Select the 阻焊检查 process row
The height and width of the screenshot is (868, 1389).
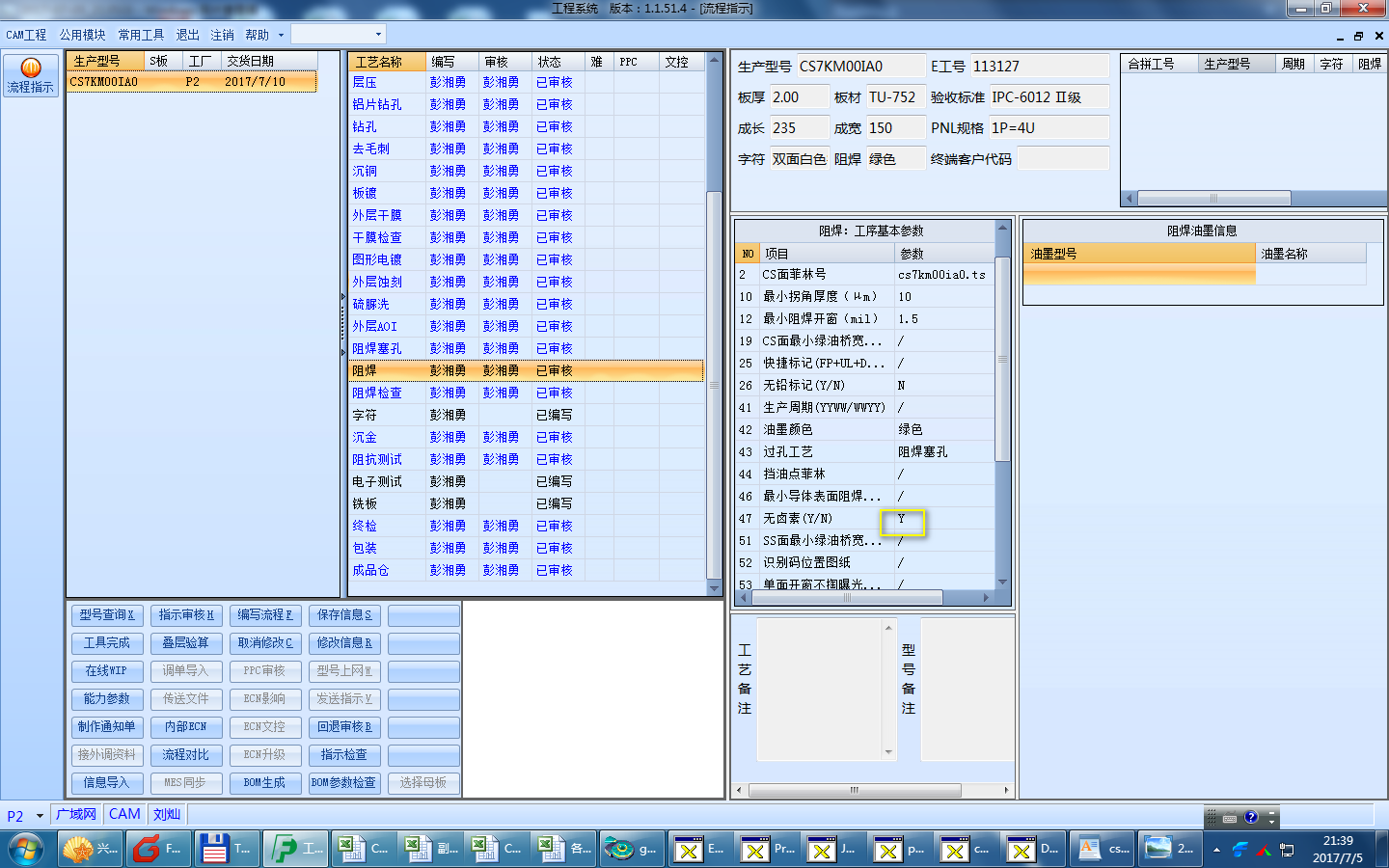[x=527, y=393]
